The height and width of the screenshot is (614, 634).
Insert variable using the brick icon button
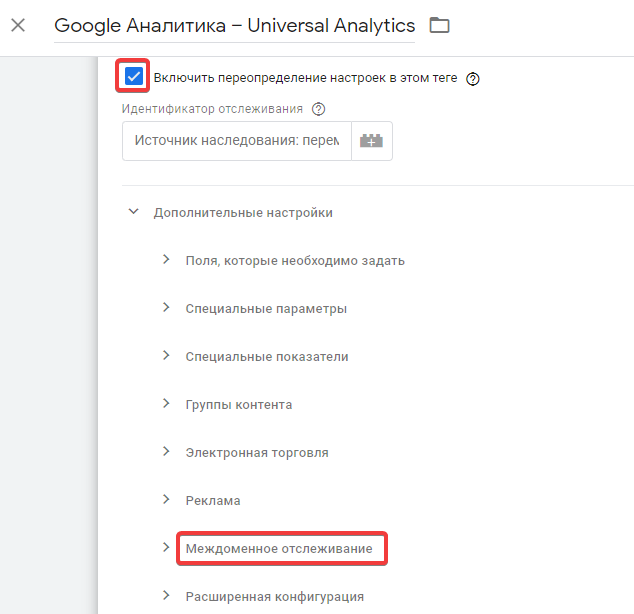click(x=372, y=141)
